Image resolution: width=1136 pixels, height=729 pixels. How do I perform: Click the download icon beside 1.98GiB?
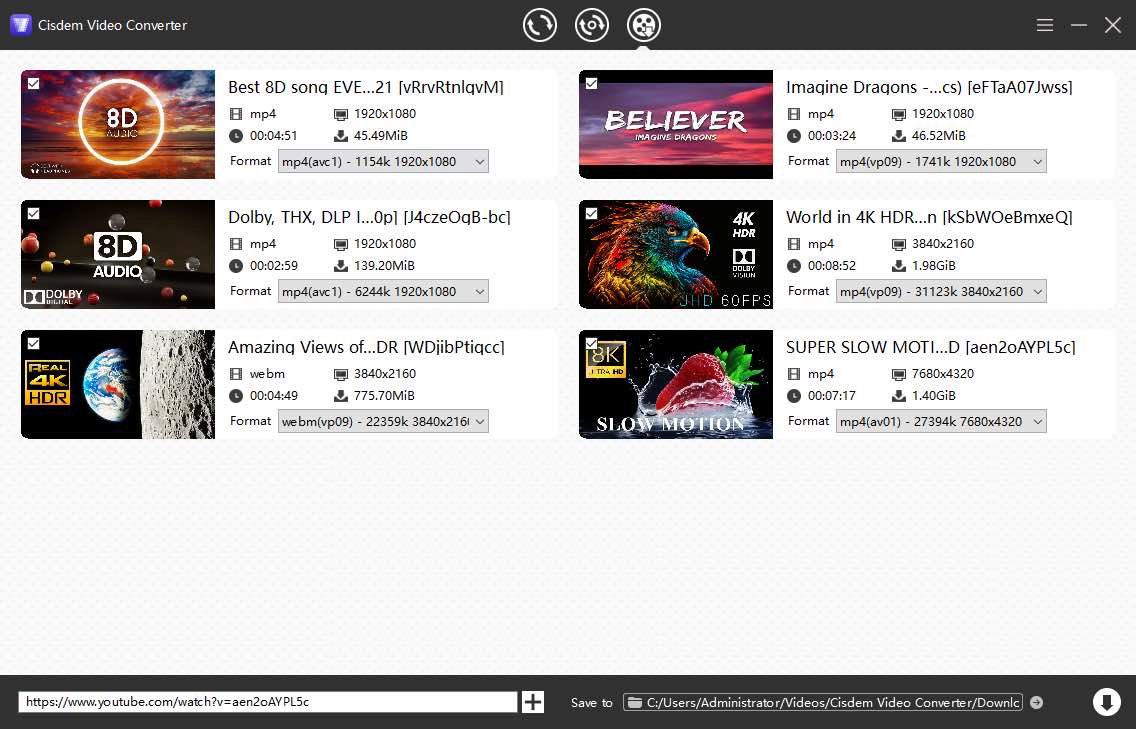pyautogui.click(x=898, y=266)
